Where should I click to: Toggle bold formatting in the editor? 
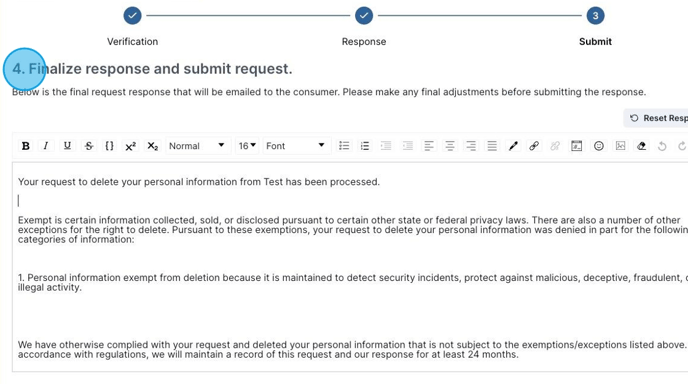(x=25, y=146)
